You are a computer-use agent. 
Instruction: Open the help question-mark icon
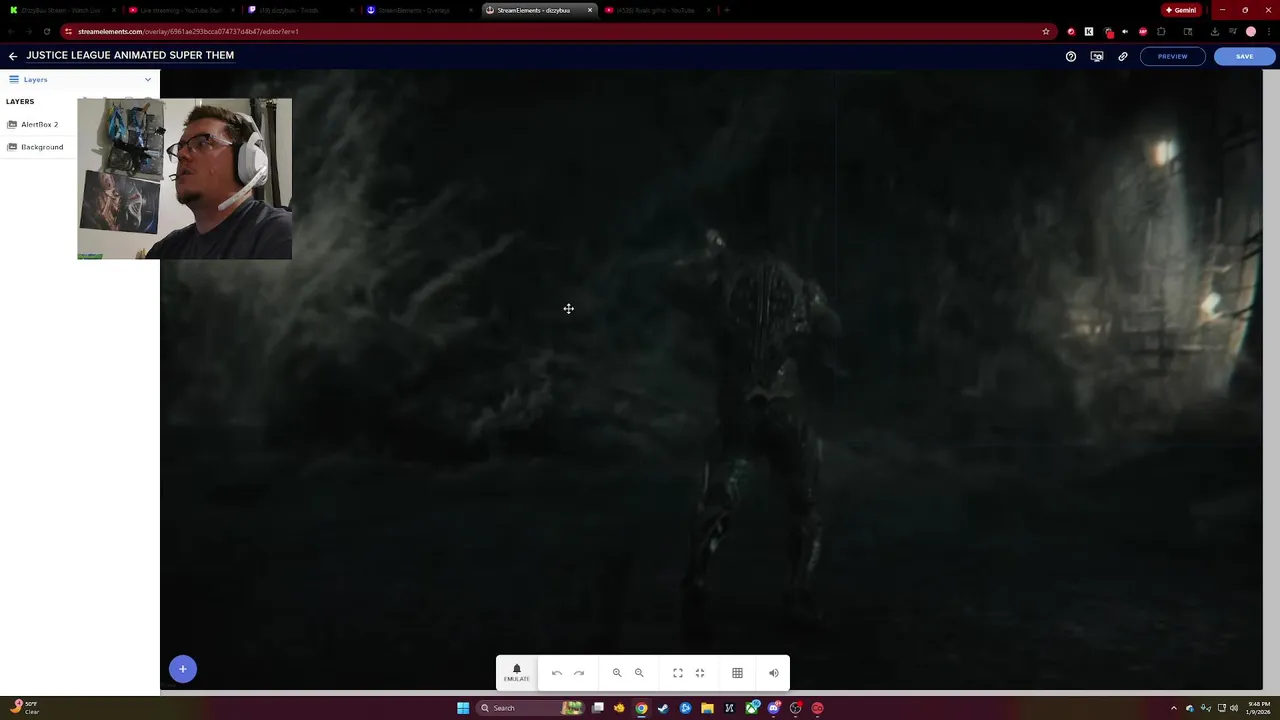click(x=1071, y=56)
